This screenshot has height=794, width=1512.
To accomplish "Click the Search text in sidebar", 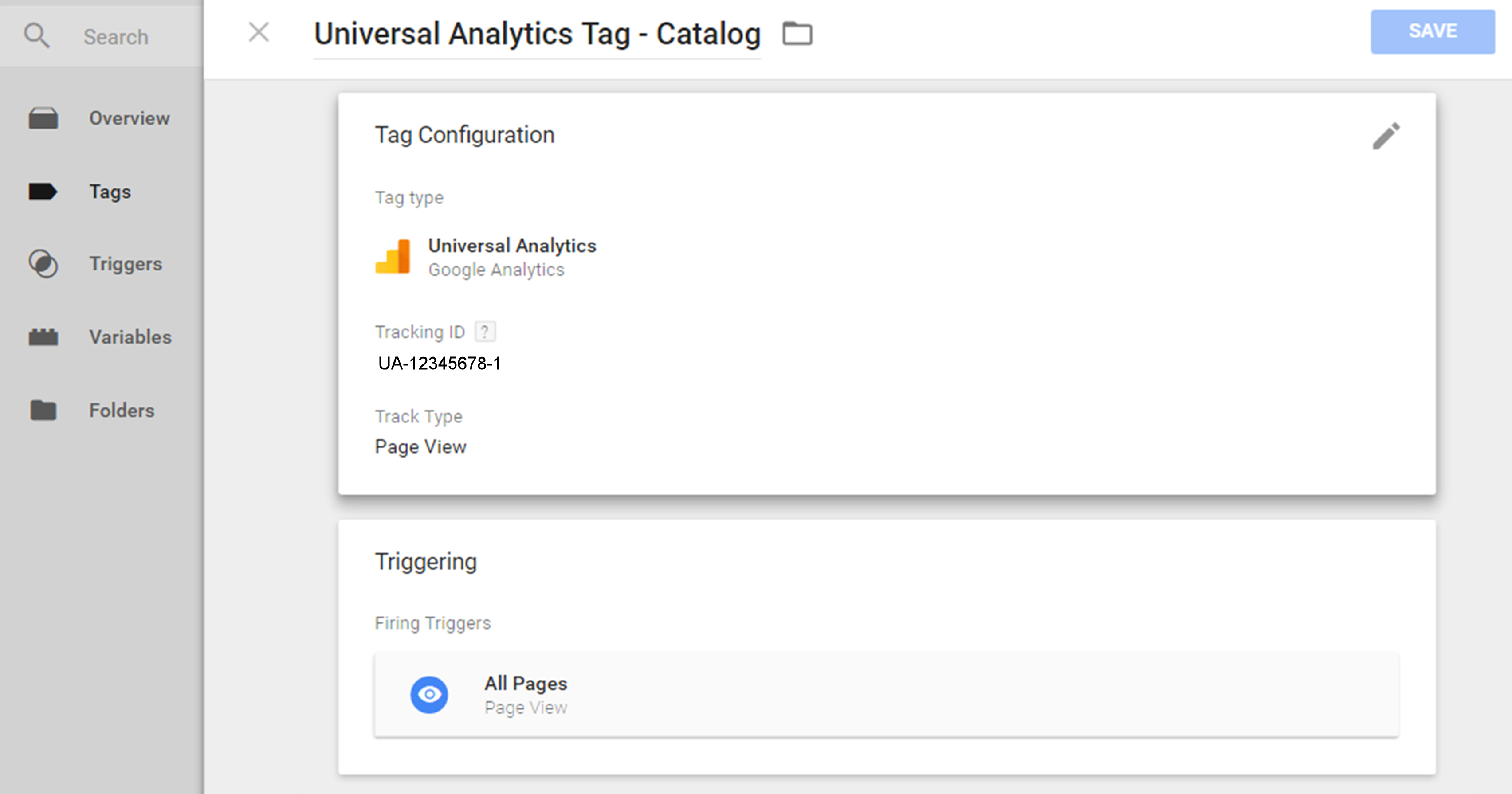I will (116, 36).
